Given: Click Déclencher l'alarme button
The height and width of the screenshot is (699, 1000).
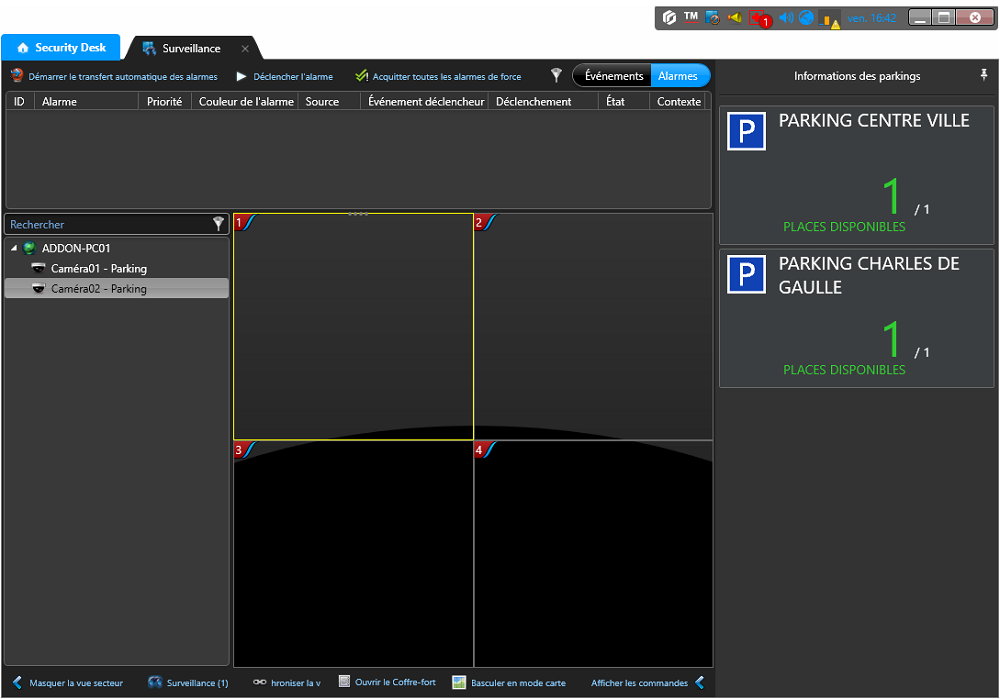Looking at the screenshot, I should [x=284, y=76].
